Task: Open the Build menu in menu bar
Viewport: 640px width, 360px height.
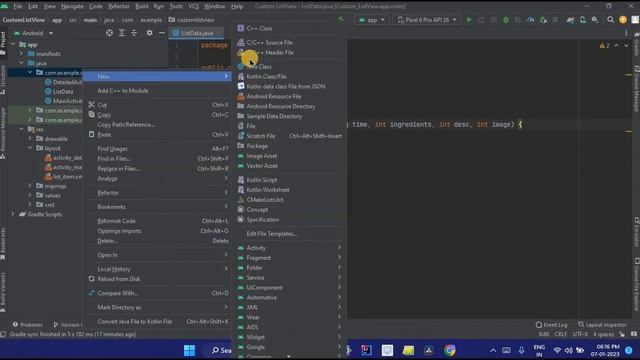Action: click(x=142, y=6)
